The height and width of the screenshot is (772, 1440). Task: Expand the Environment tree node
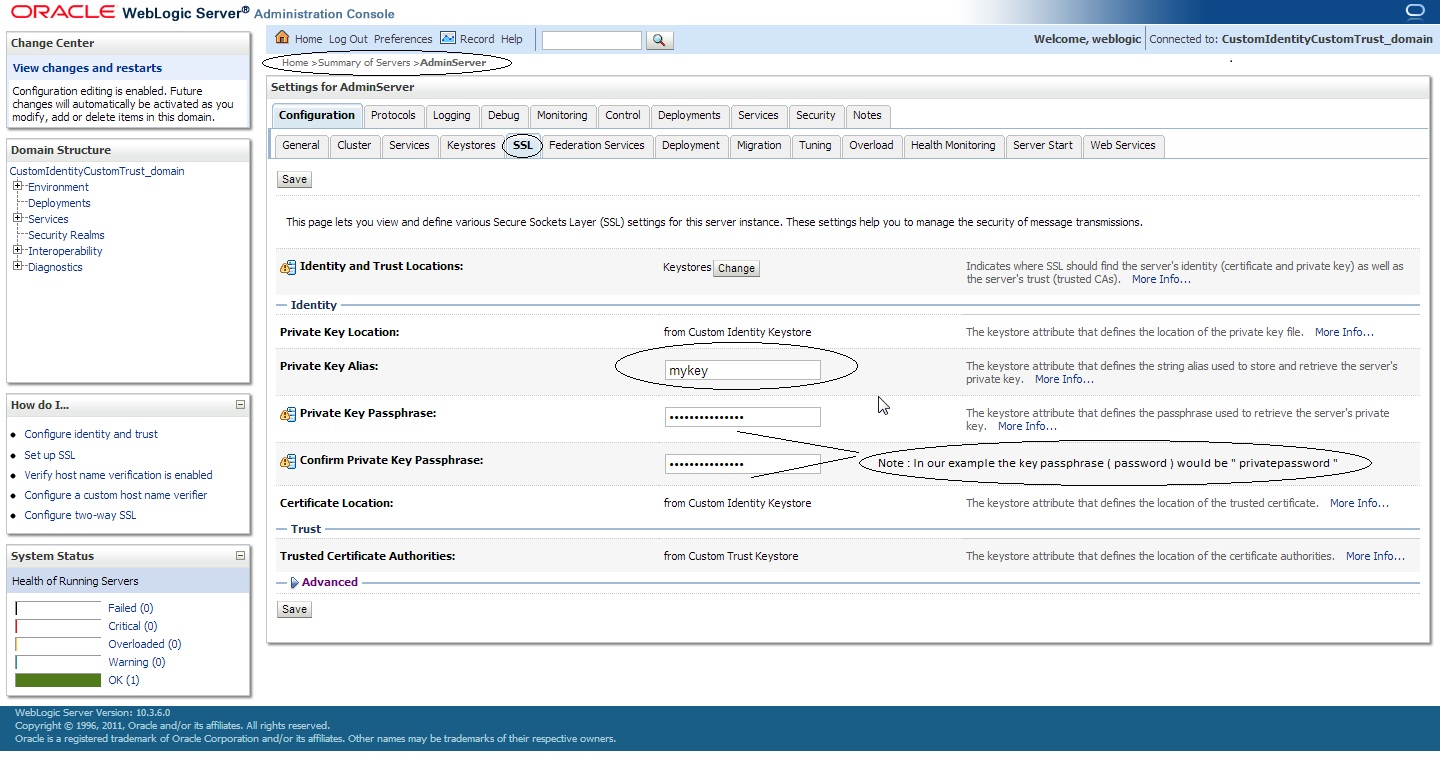click(x=18, y=186)
